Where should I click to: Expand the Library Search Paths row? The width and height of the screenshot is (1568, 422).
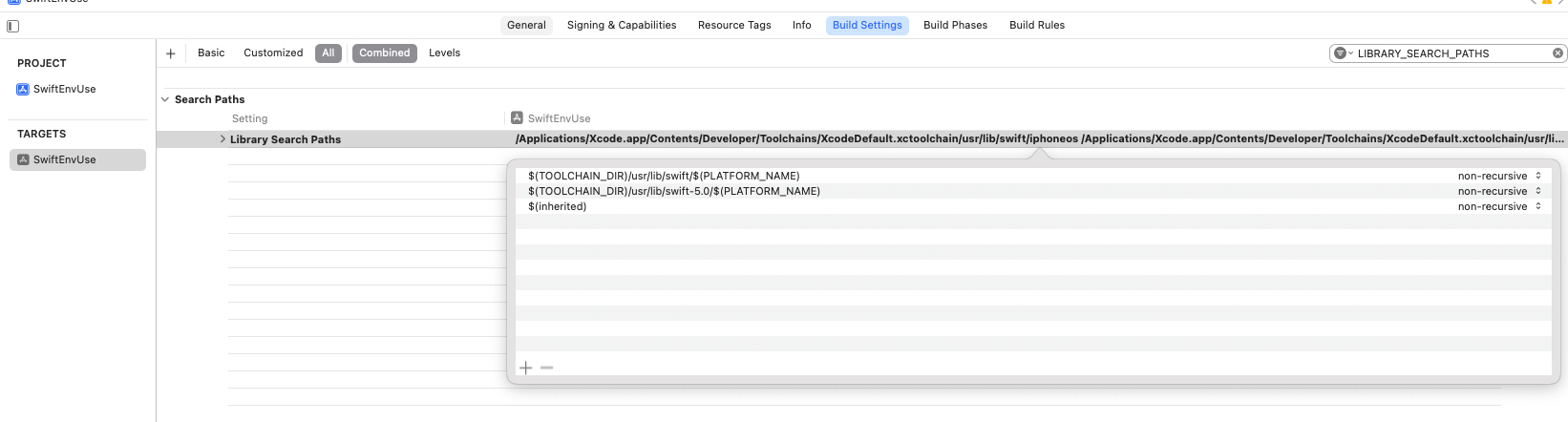(222, 139)
